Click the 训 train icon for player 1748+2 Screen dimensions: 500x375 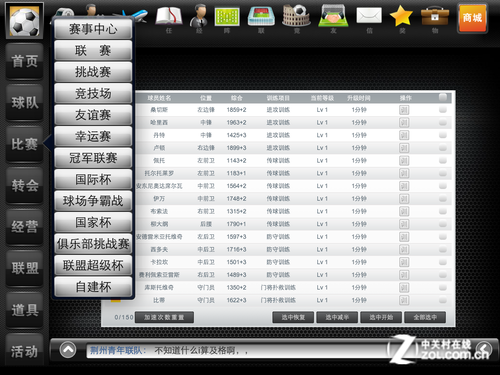pyautogui.click(x=404, y=199)
